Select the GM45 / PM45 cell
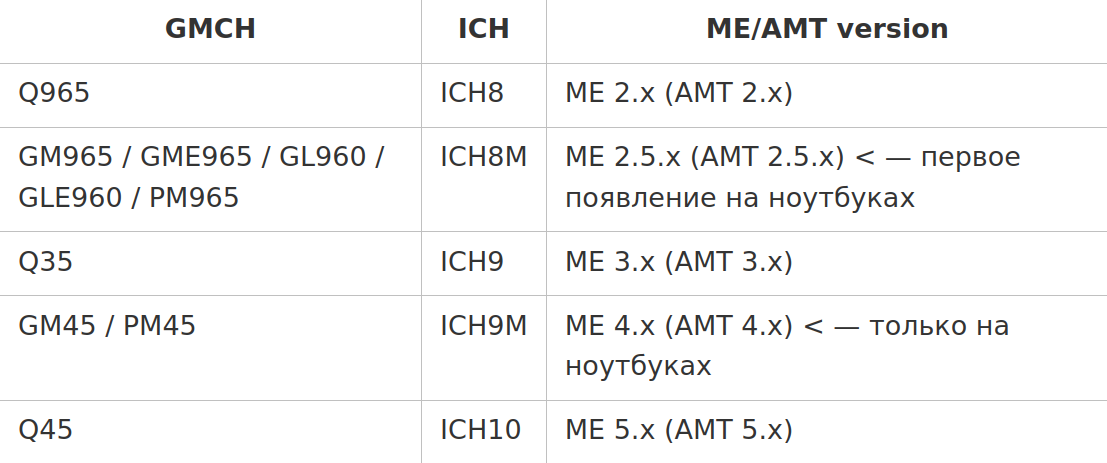The image size is (1107, 463). 210,347
